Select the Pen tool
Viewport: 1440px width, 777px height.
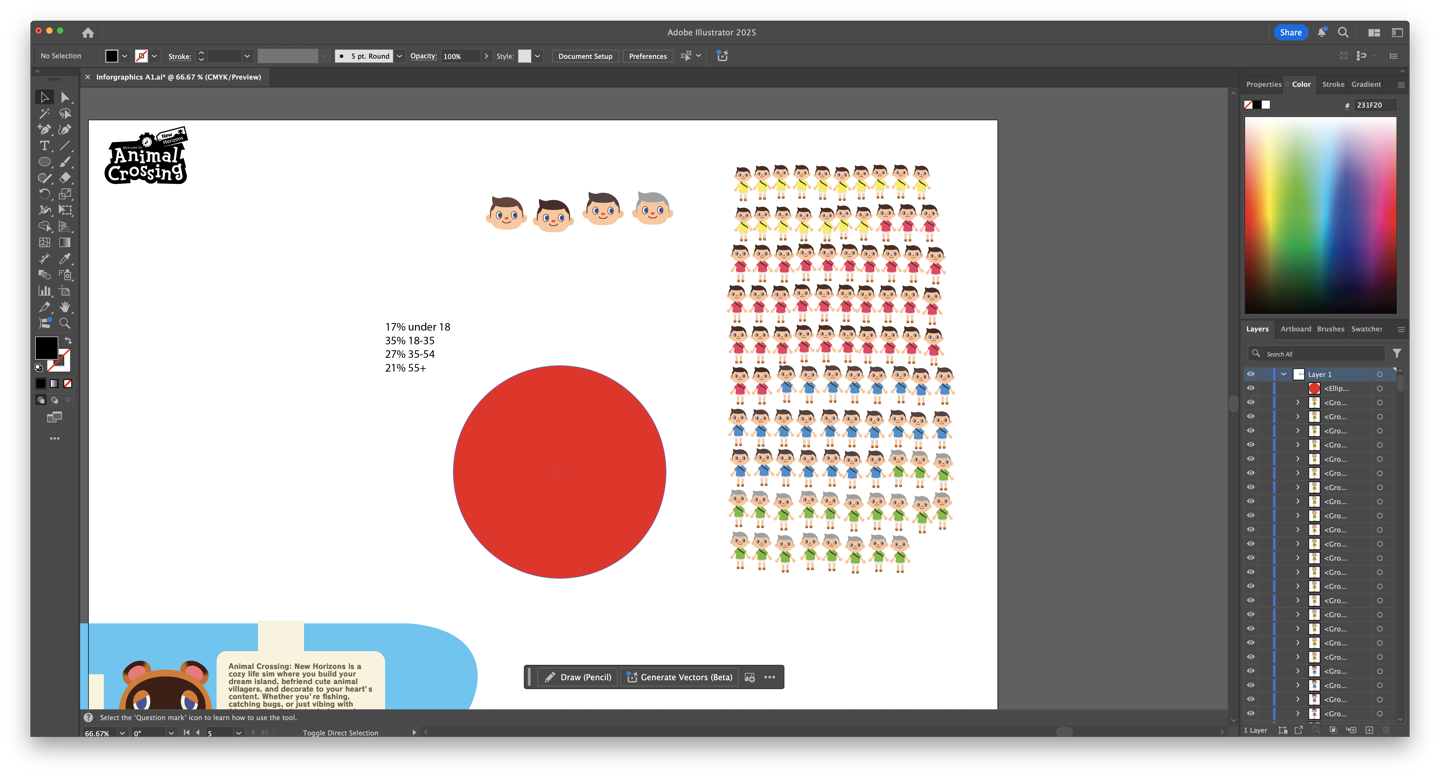click(45, 129)
